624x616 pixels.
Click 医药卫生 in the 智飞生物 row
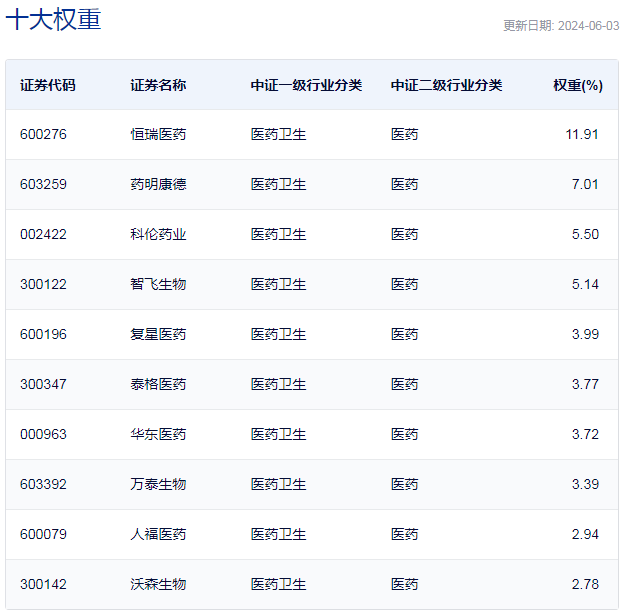(278, 285)
